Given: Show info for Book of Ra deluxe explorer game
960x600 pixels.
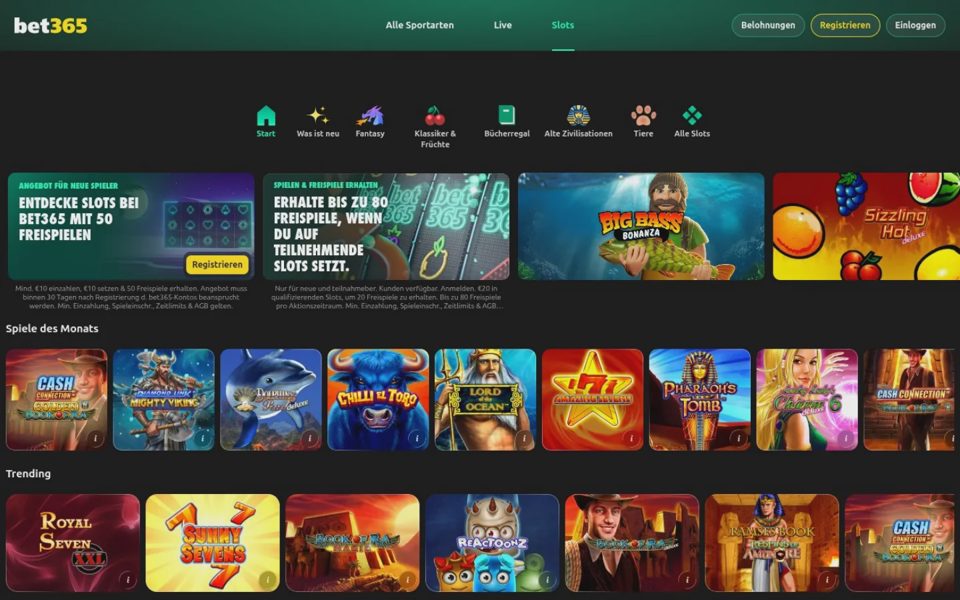Looking at the screenshot, I should tap(686, 579).
